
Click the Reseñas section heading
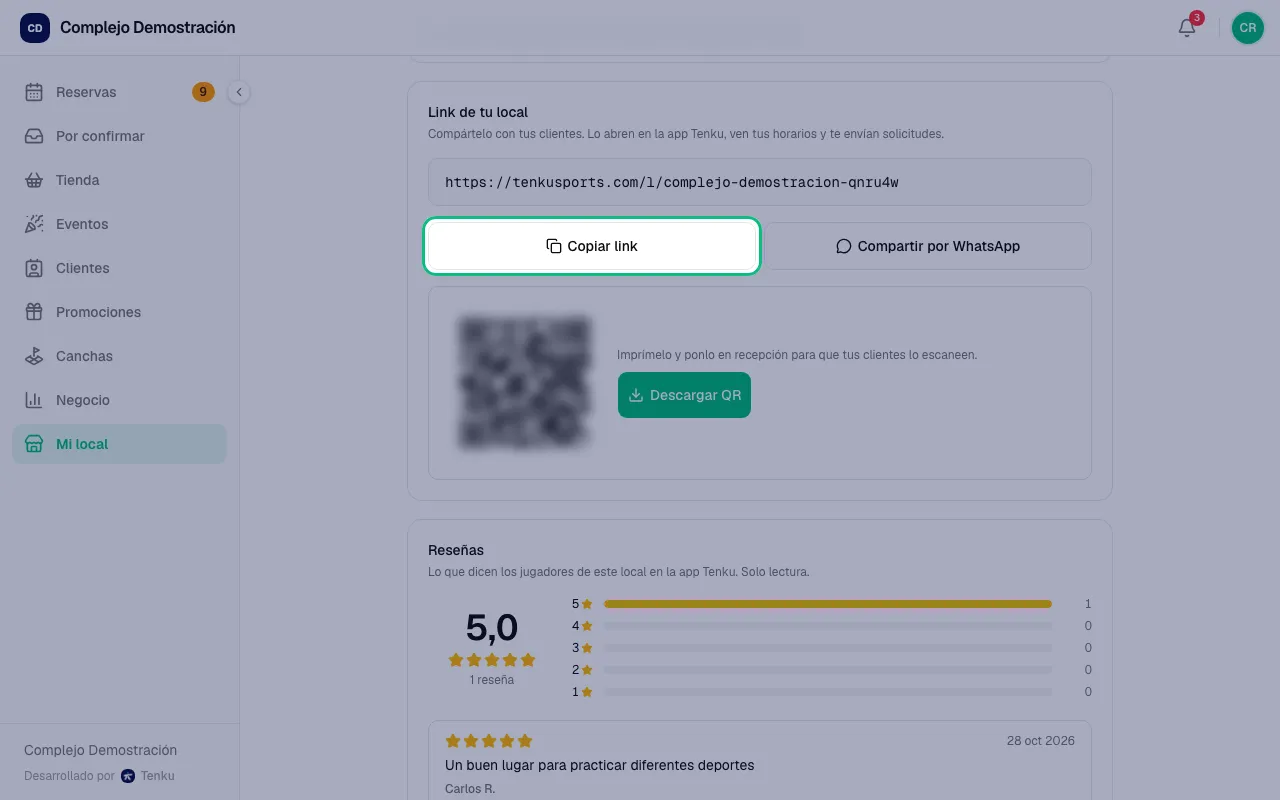[x=456, y=550]
